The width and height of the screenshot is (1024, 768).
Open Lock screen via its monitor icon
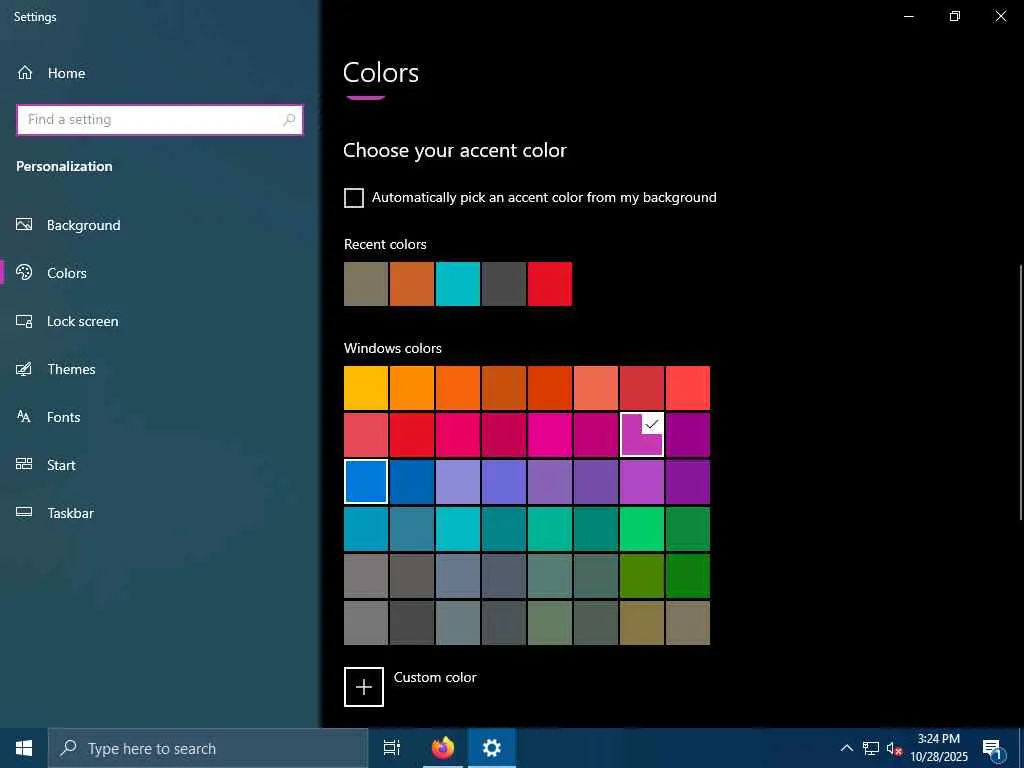[24, 321]
